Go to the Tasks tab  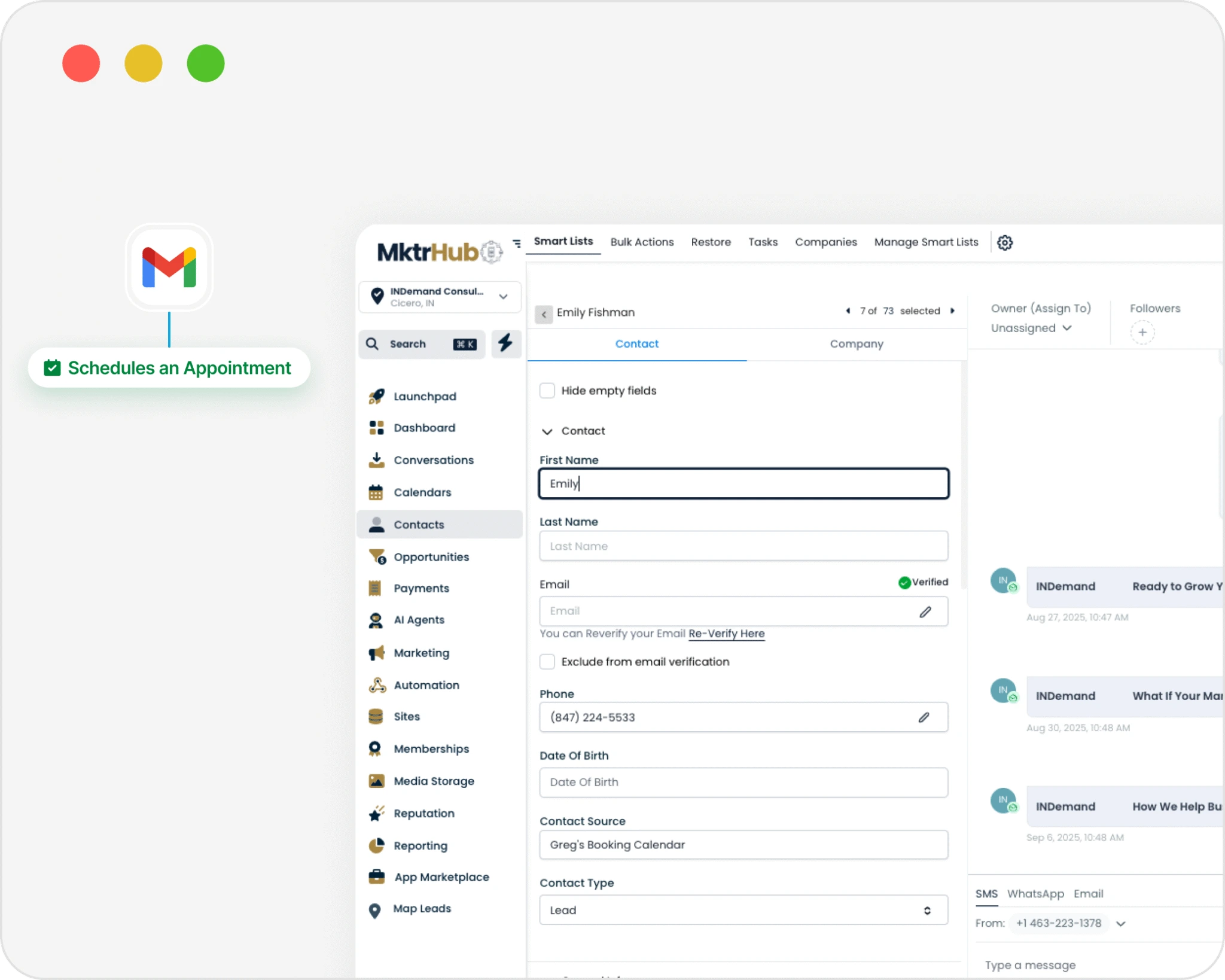pyautogui.click(x=763, y=242)
